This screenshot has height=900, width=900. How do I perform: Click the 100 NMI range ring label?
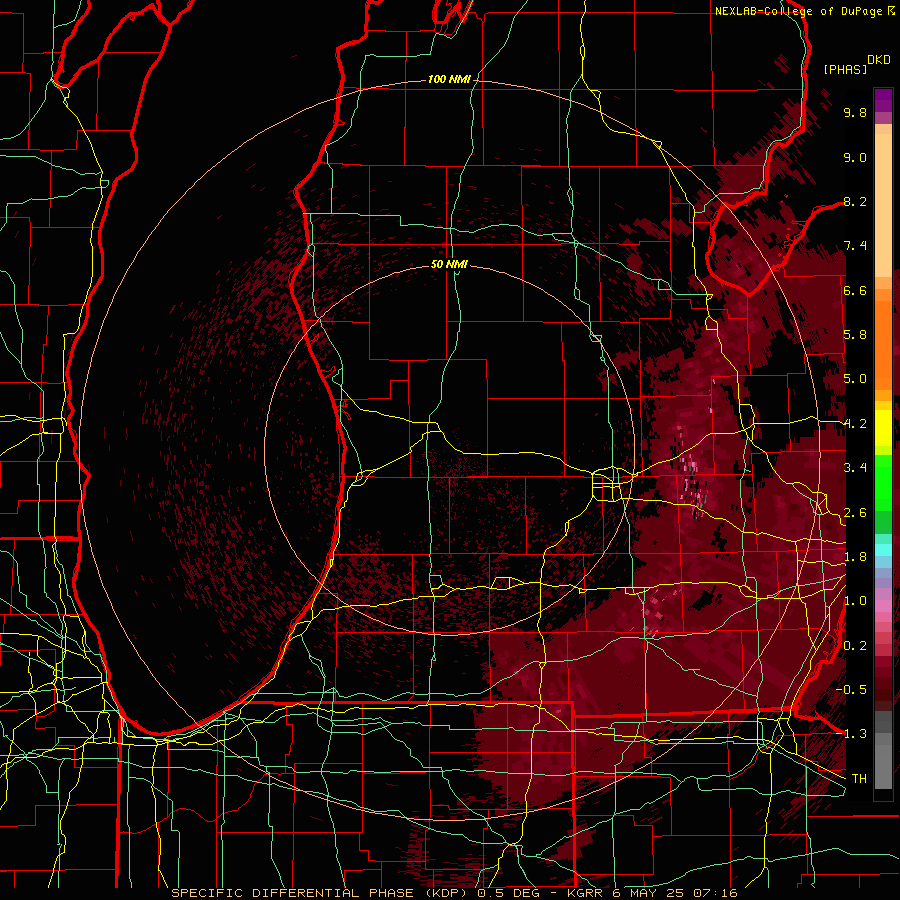[449, 79]
